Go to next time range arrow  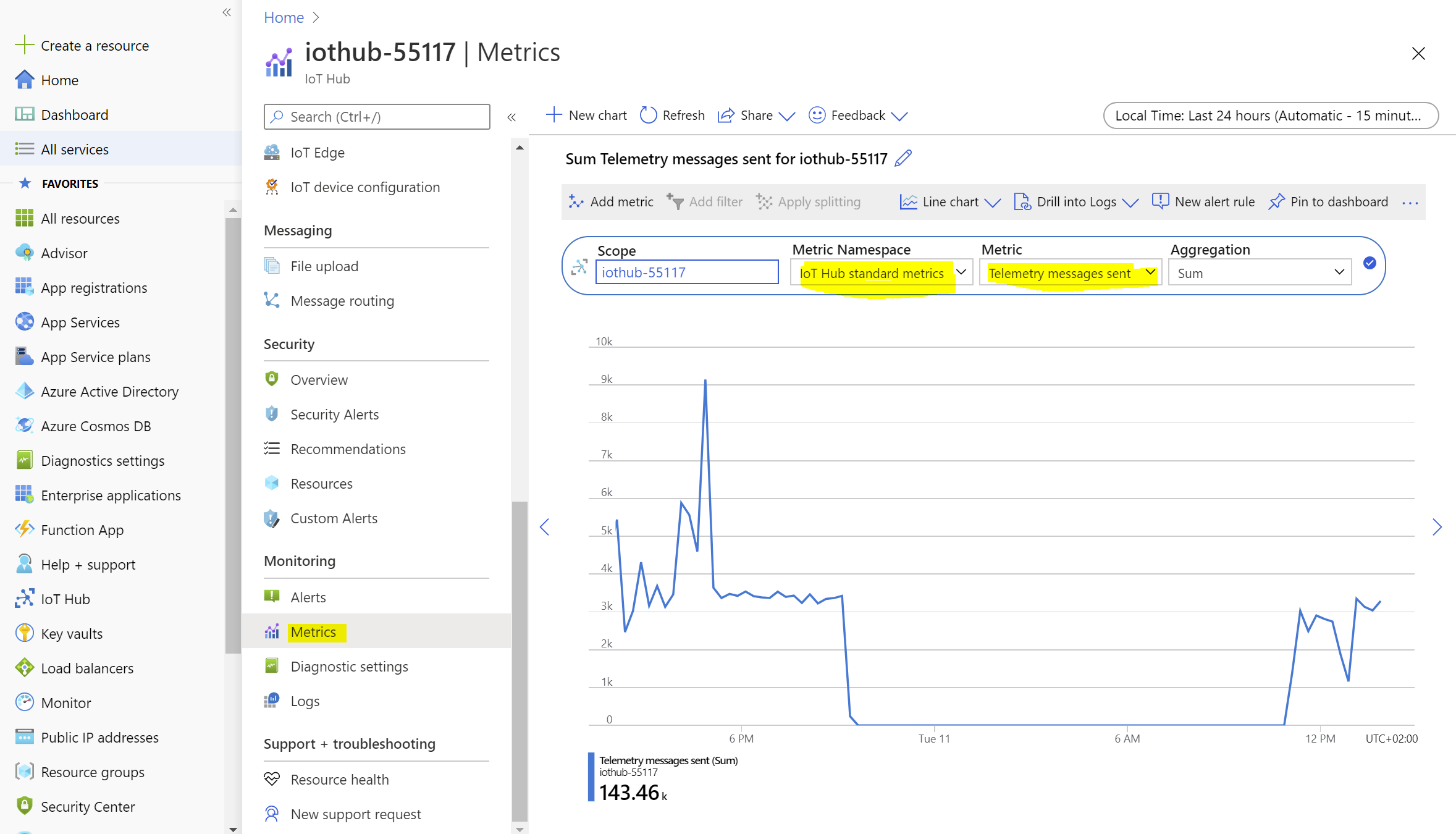pyautogui.click(x=1437, y=527)
